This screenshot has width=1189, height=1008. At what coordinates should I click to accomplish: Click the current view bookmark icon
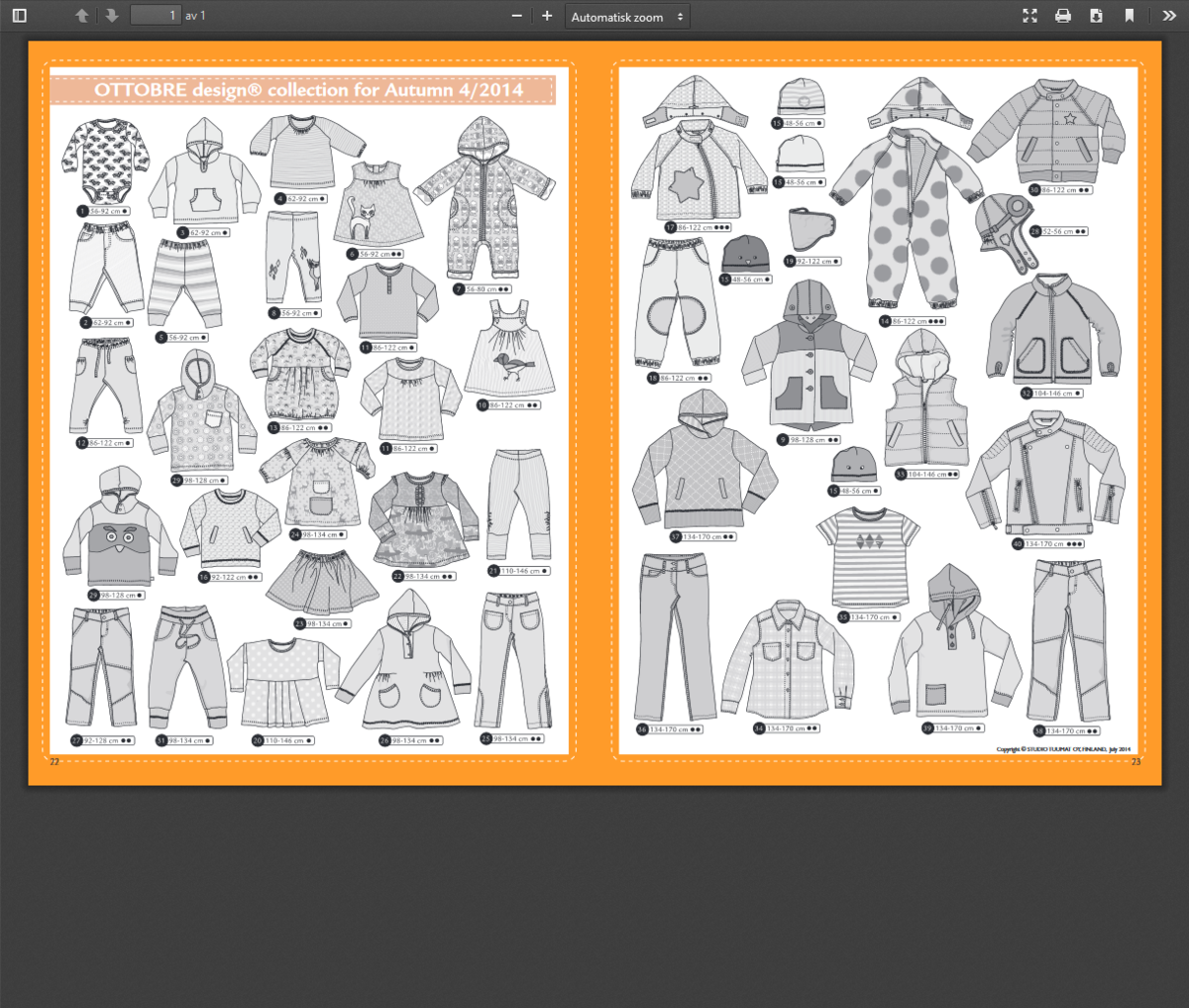pyautogui.click(x=1129, y=16)
